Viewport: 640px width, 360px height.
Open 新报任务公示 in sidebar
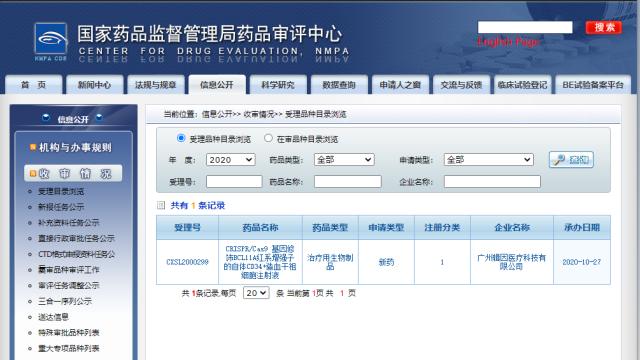(x=61, y=207)
